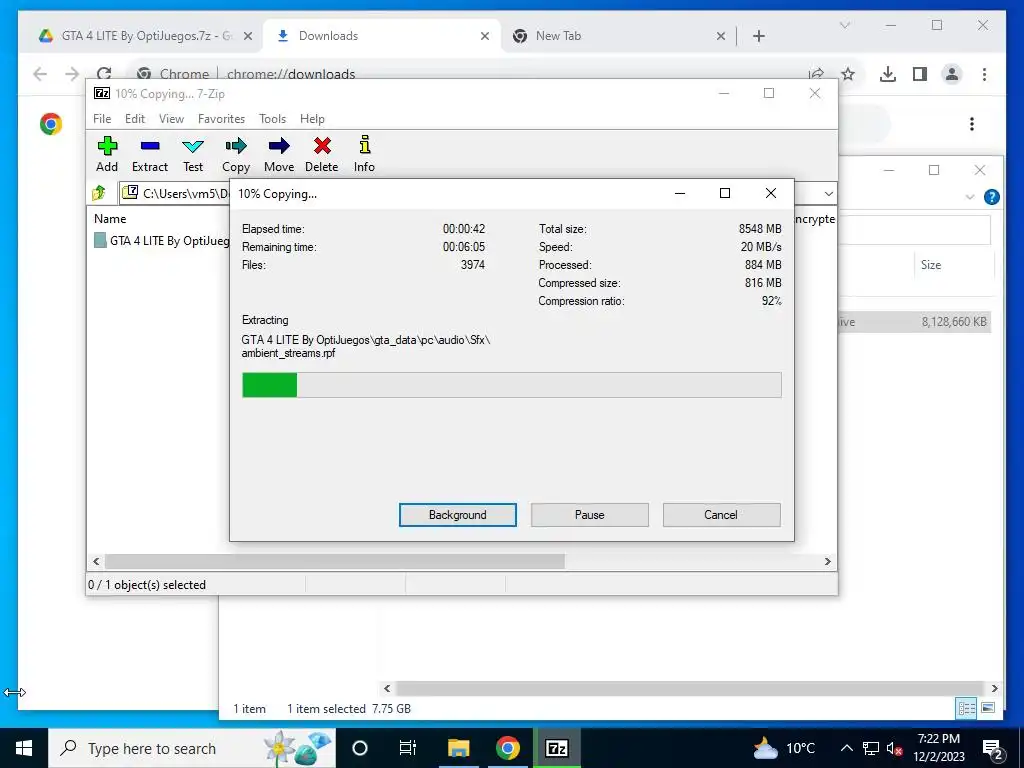Click the 7-Zip horizontal scrollbar thumb

pyautogui.click(x=334, y=561)
